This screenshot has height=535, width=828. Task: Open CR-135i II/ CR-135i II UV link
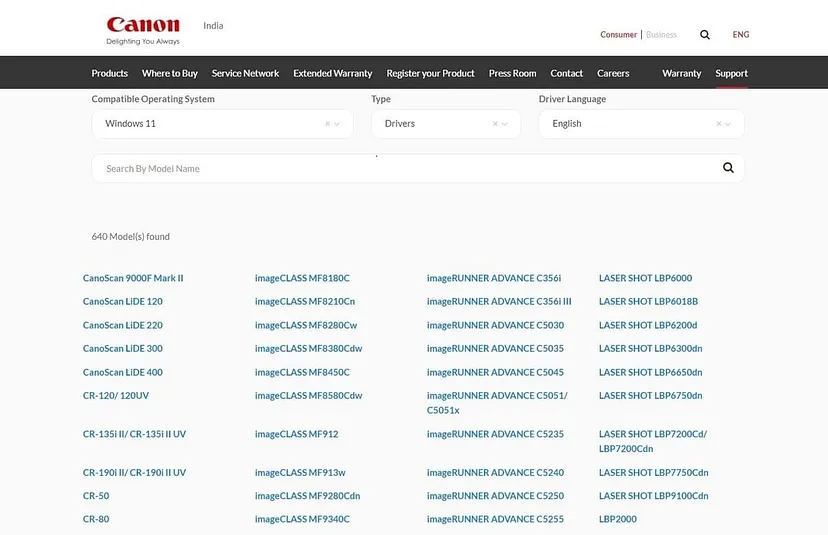tap(134, 434)
